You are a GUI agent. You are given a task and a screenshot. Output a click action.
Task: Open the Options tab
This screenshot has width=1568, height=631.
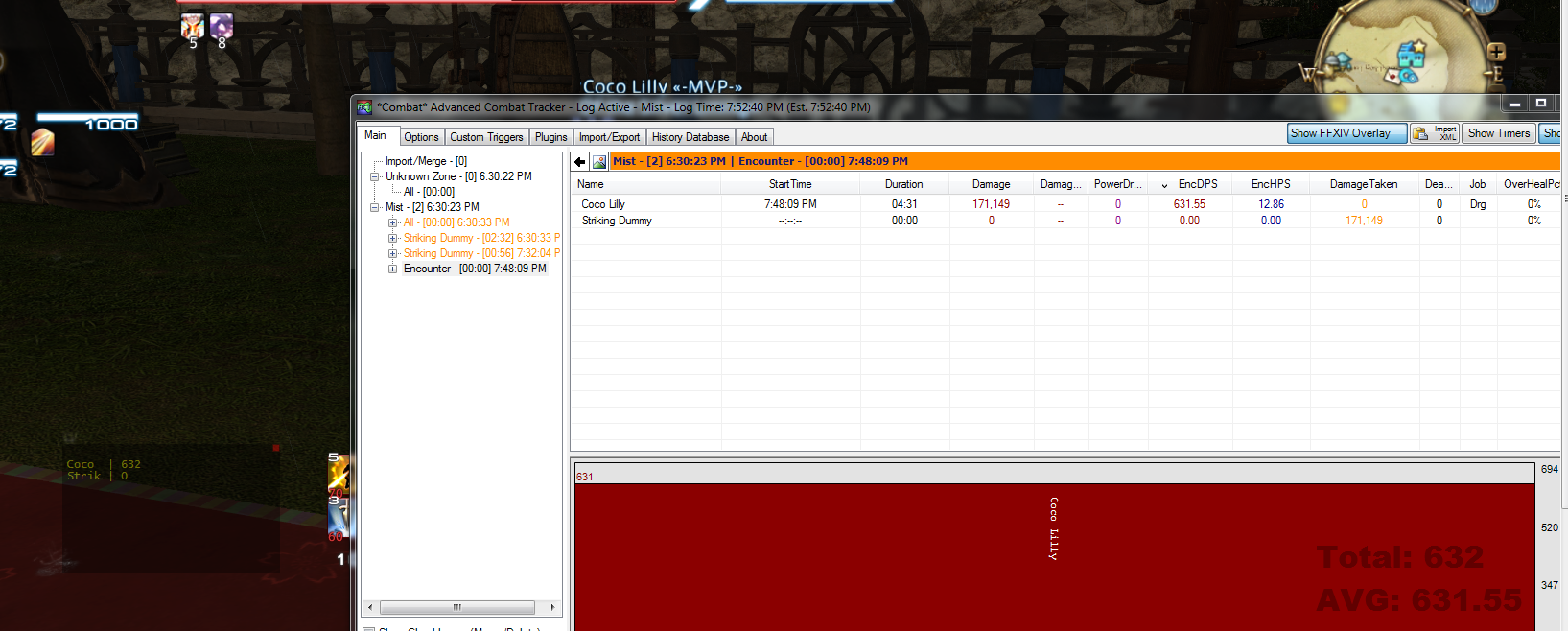(x=421, y=137)
